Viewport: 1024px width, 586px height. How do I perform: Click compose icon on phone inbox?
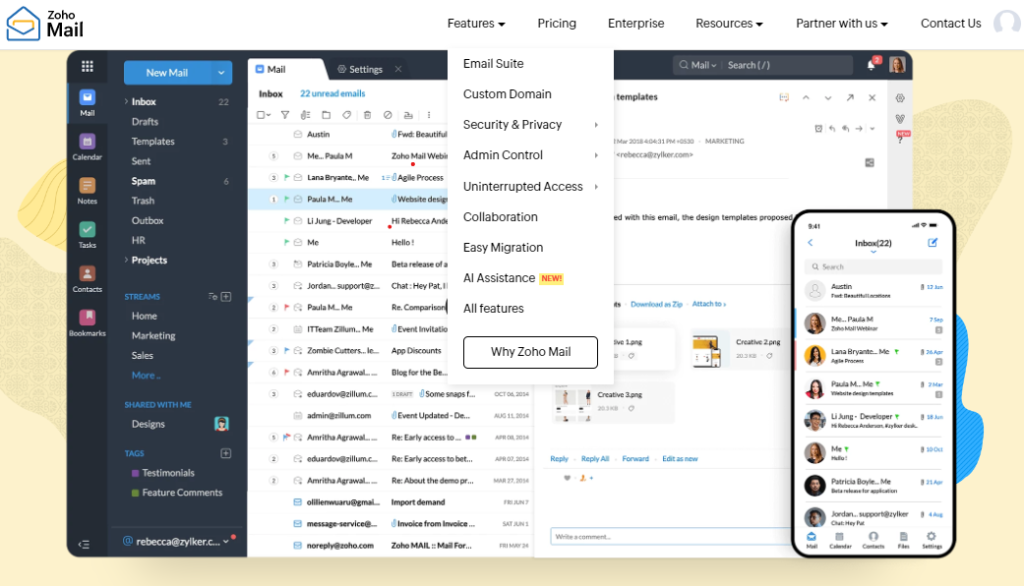click(x=933, y=242)
